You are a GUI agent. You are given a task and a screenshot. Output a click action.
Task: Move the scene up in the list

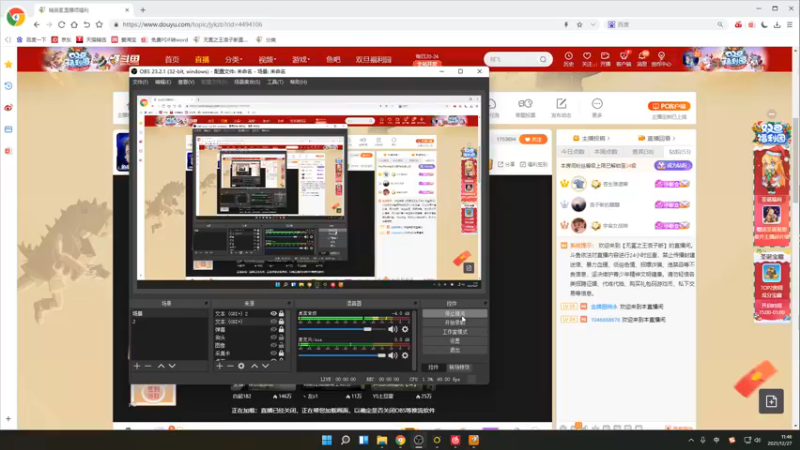(x=161, y=366)
